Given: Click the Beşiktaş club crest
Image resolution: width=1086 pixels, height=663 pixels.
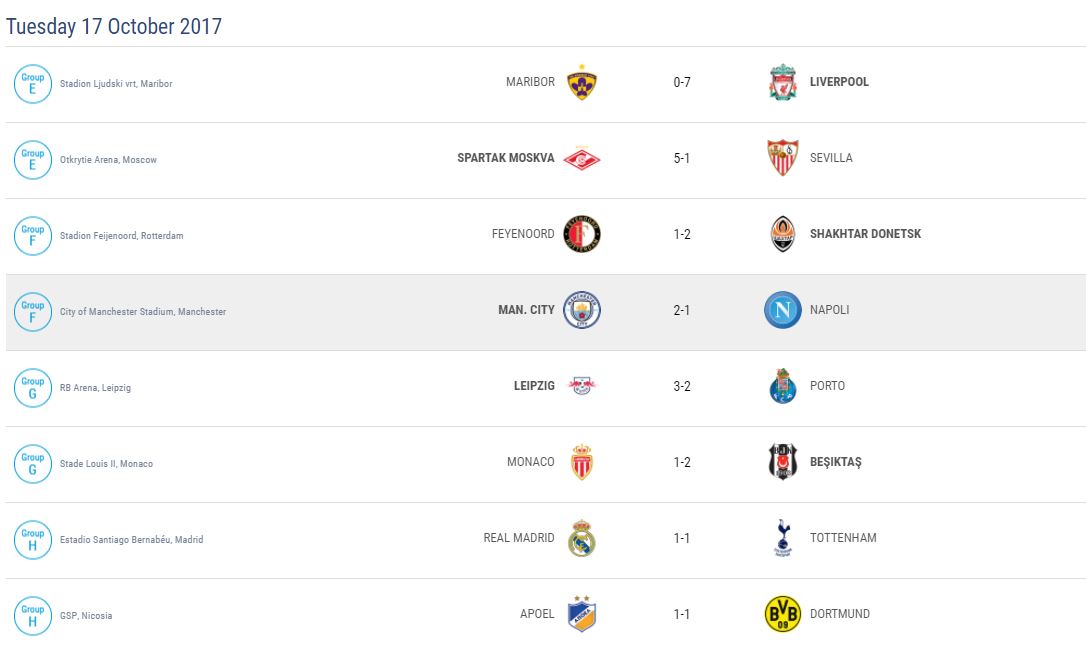Looking at the screenshot, I should pyautogui.click(x=783, y=462).
